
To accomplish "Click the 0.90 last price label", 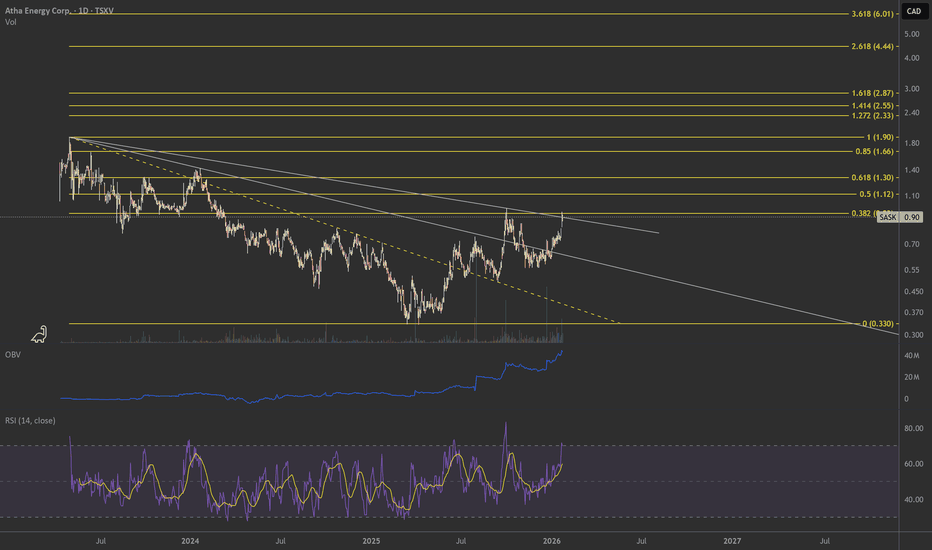I will (x=912, y=218).
